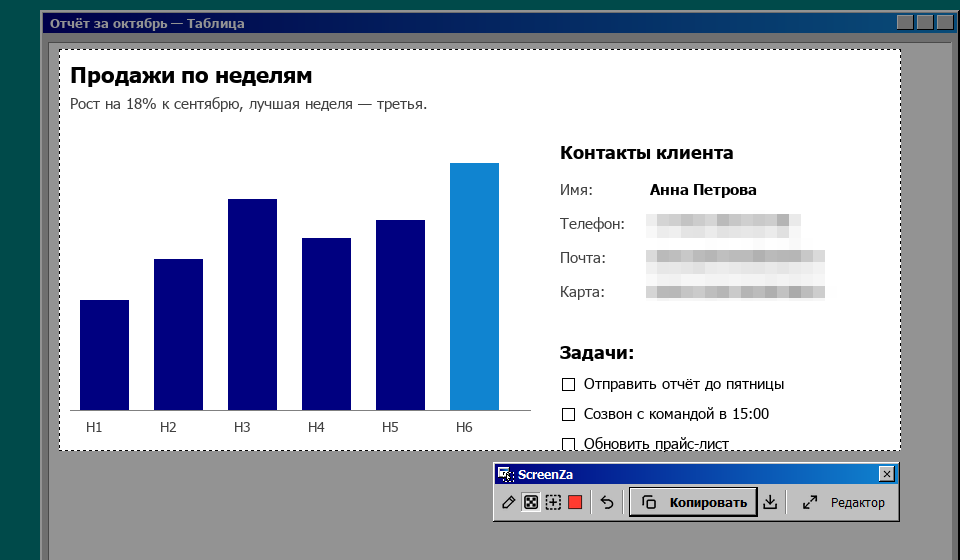
Task: Check 'Созвон с командой в 15:00' task
Action: coord(568,414)
